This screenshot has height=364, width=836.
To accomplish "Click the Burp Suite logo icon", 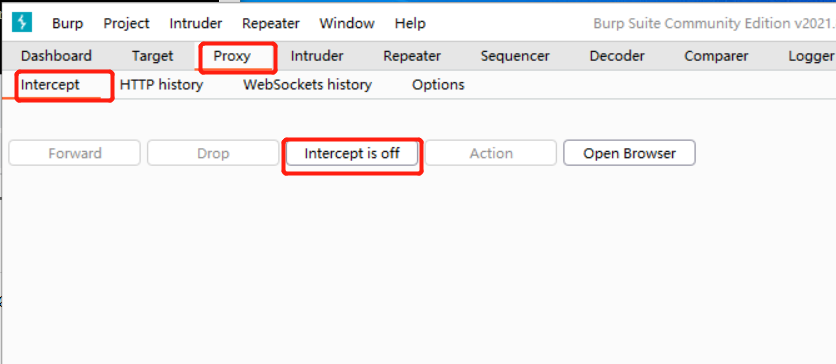I will (22, 22).
